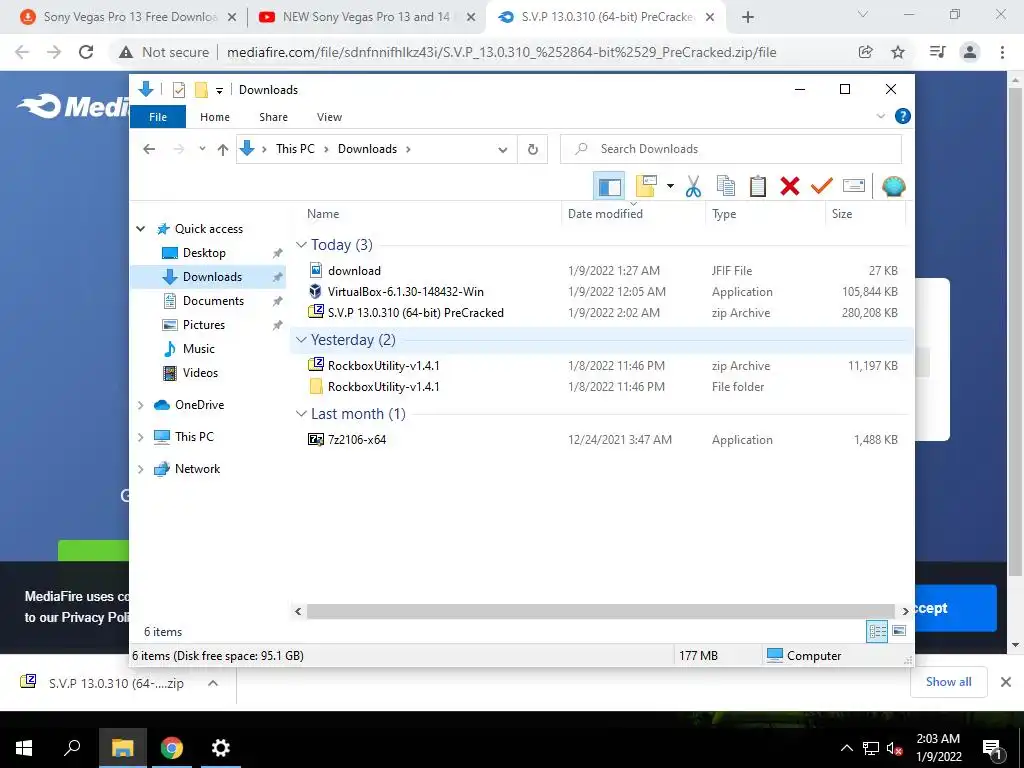Click the Search Downloads field
This screenshot has width=1024, height=768.
click(x=731, y=149)
